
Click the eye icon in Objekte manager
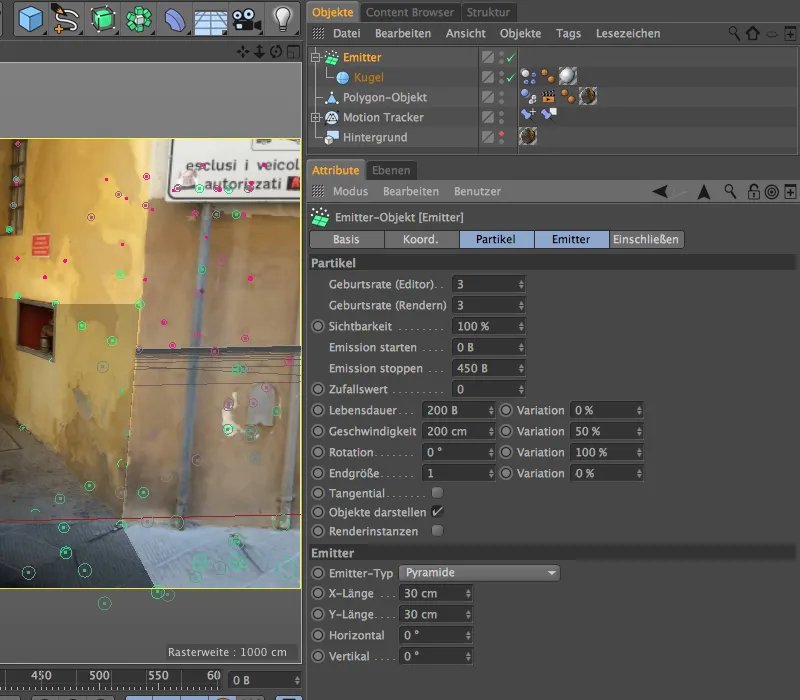[772, 34]
